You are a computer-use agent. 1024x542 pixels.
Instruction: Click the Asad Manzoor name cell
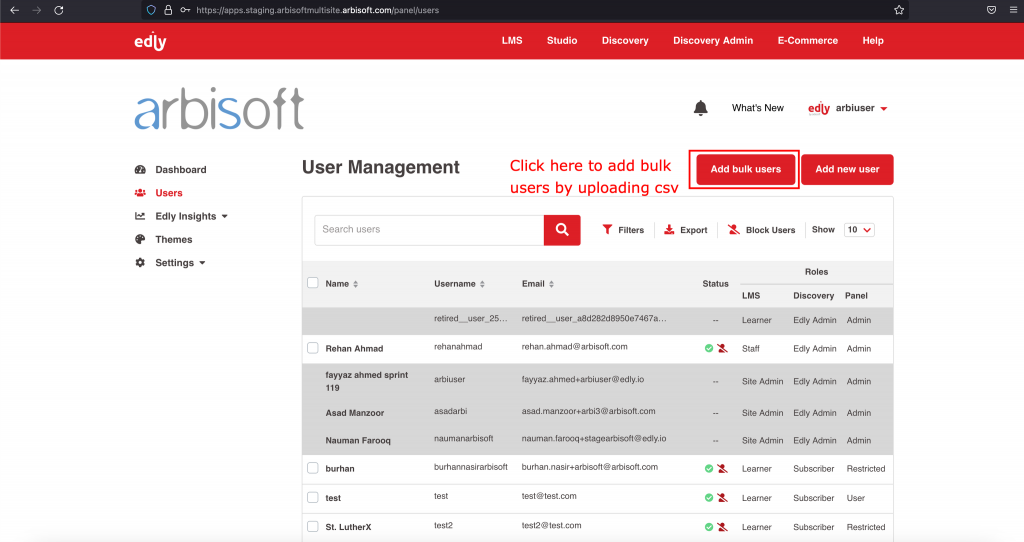coord(355,413)
